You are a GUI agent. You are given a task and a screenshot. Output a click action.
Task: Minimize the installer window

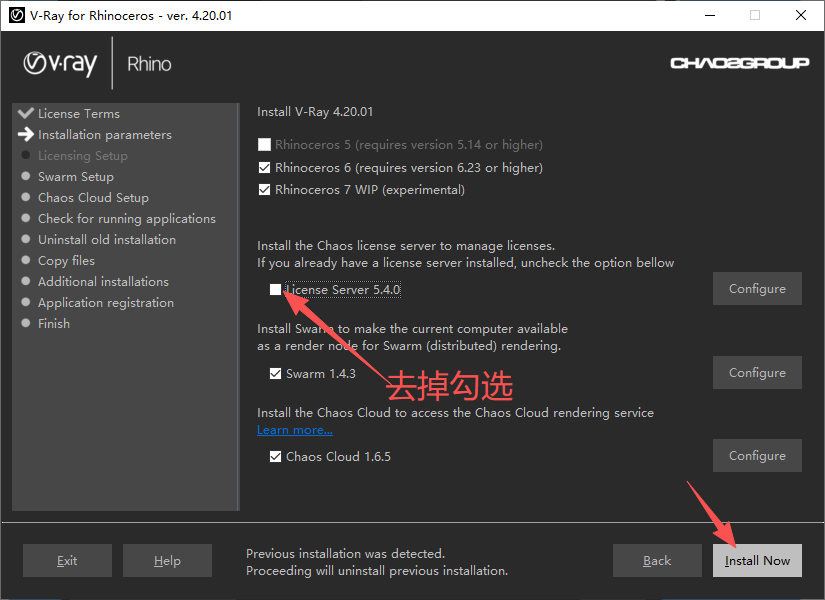coord(710,15)
